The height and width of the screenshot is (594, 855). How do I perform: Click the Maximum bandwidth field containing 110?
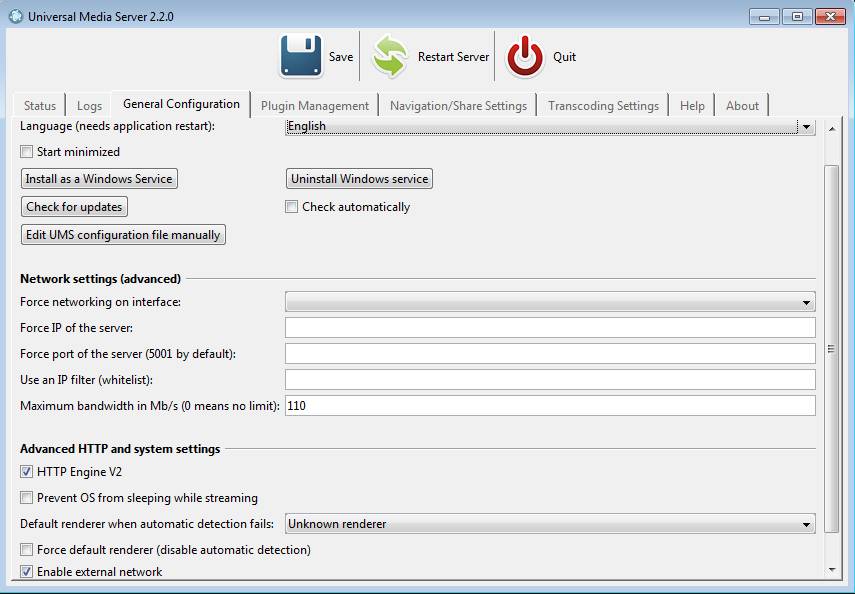click(x=550, y=406)
